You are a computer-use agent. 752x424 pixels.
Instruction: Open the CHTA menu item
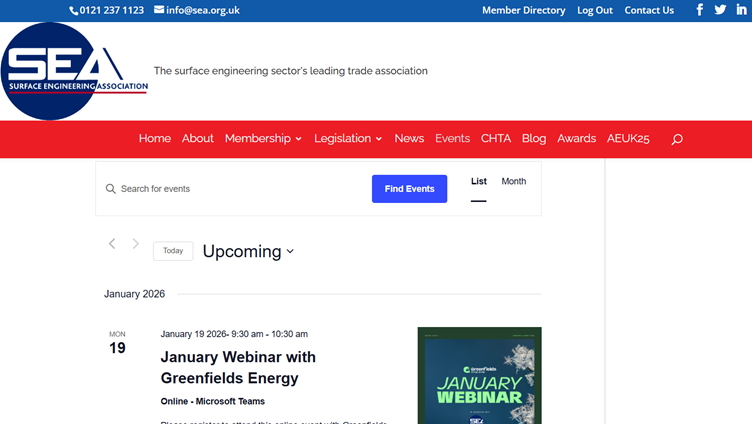(x=496, y=139)
